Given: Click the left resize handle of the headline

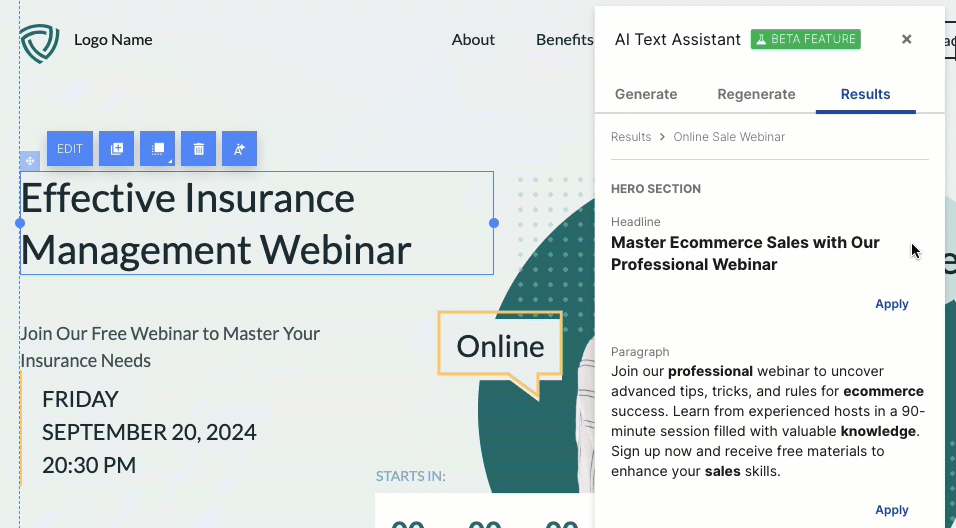Looking at the screenshot, I should pyautogui.click(x=20, y=223).
